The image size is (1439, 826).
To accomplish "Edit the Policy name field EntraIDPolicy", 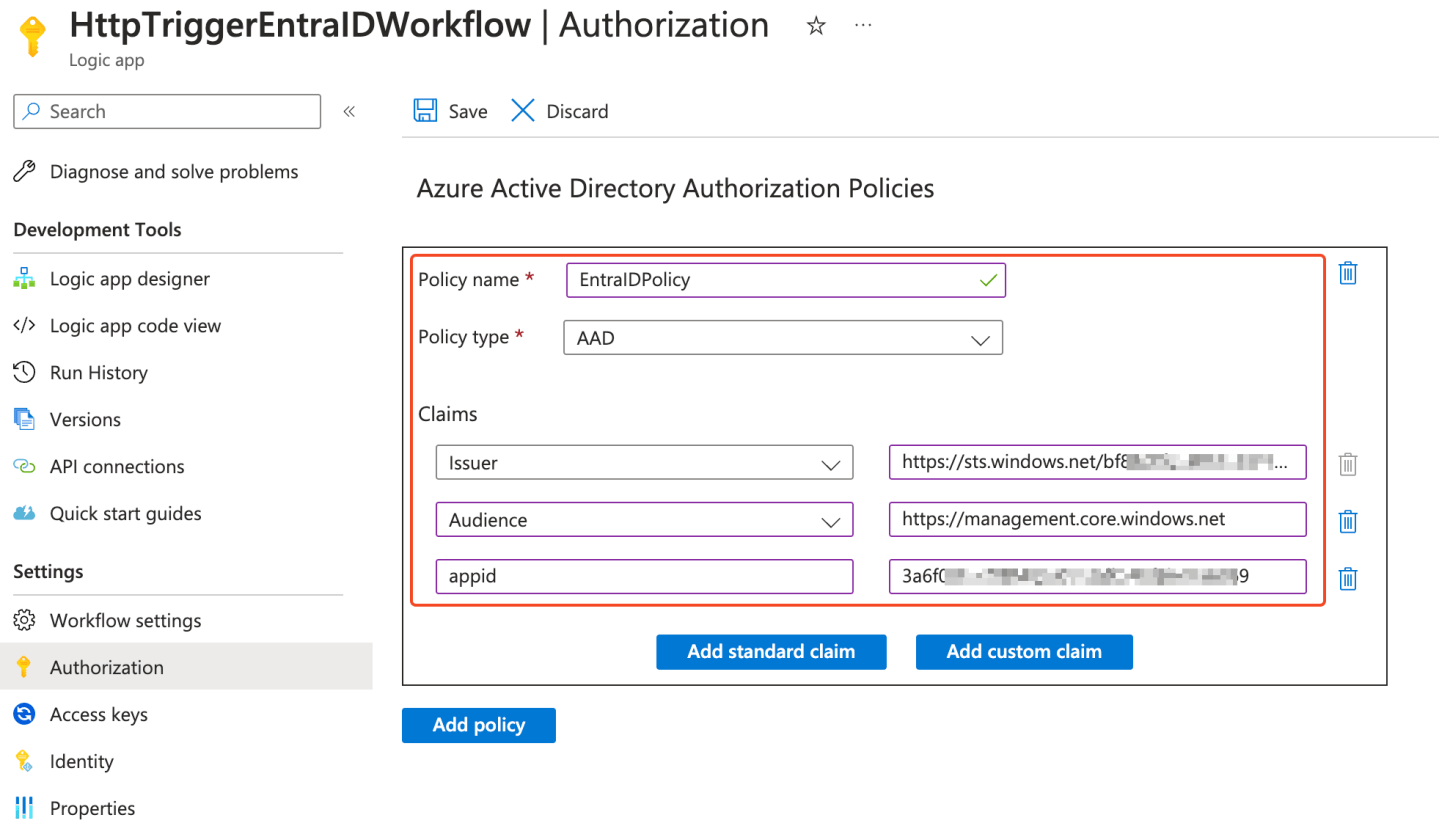I will coord(786,280).
